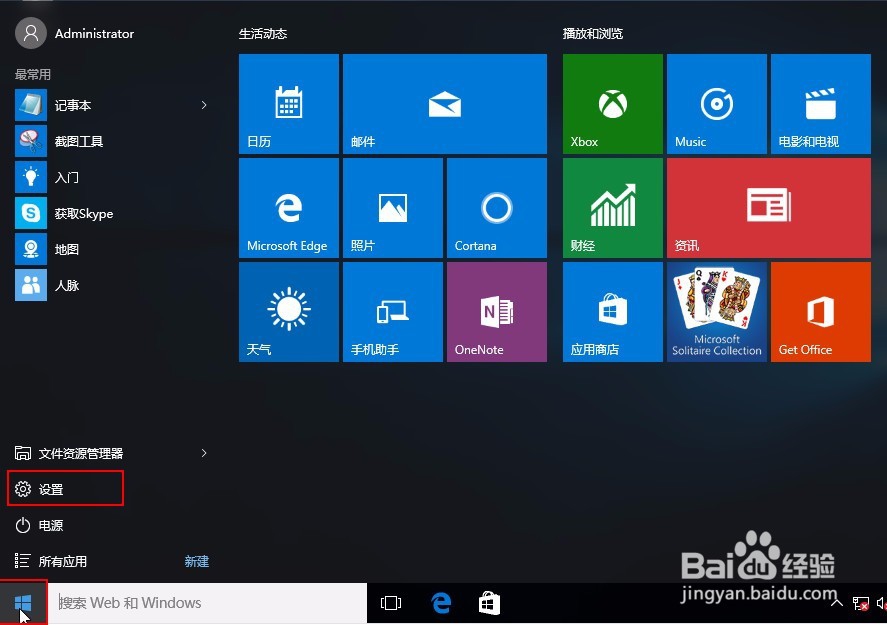887x625 pixels.
Task: Open the 天气 weather tile
Action: pyautogui.click(x=289, y=312)
